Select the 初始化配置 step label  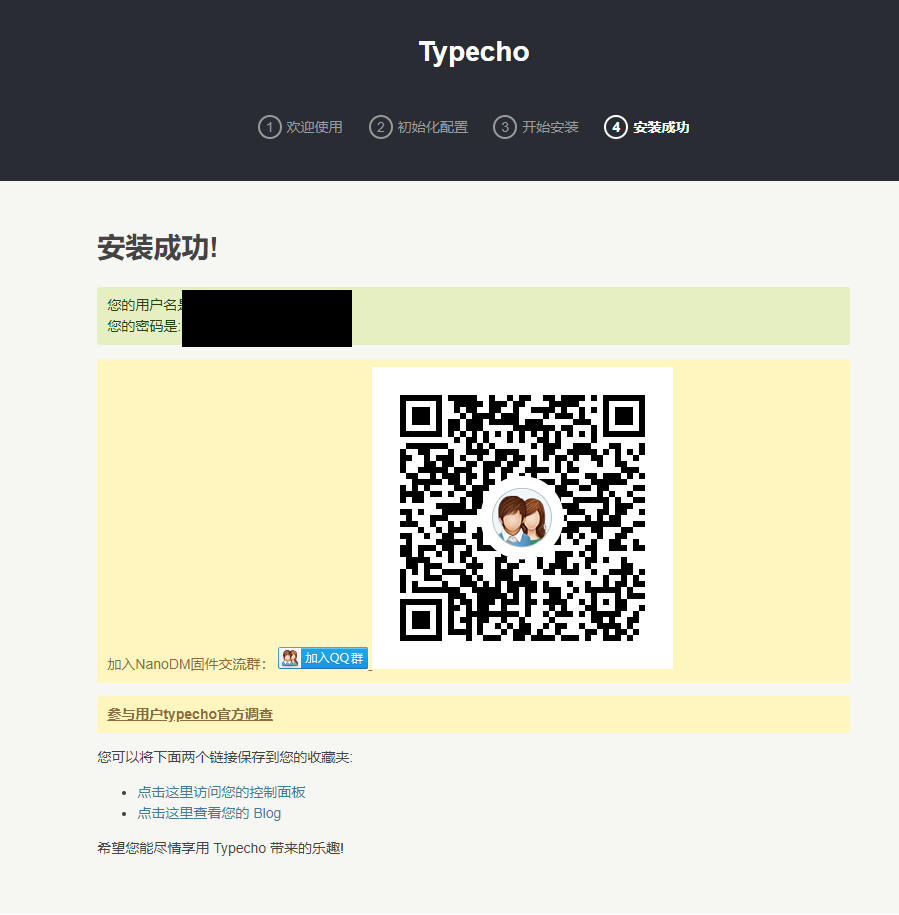tap(432, 127)
